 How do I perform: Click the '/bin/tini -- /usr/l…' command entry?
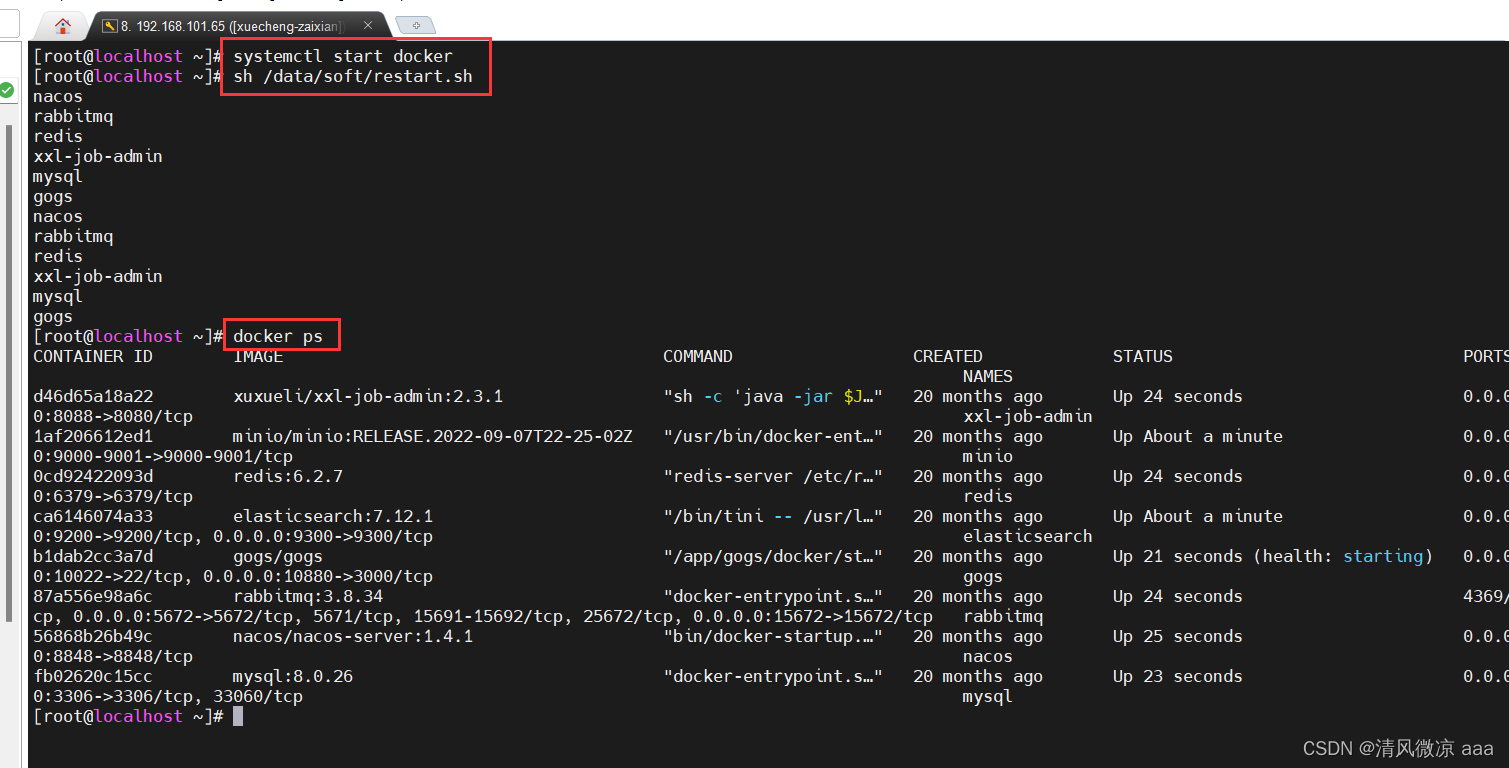[773, 516]
